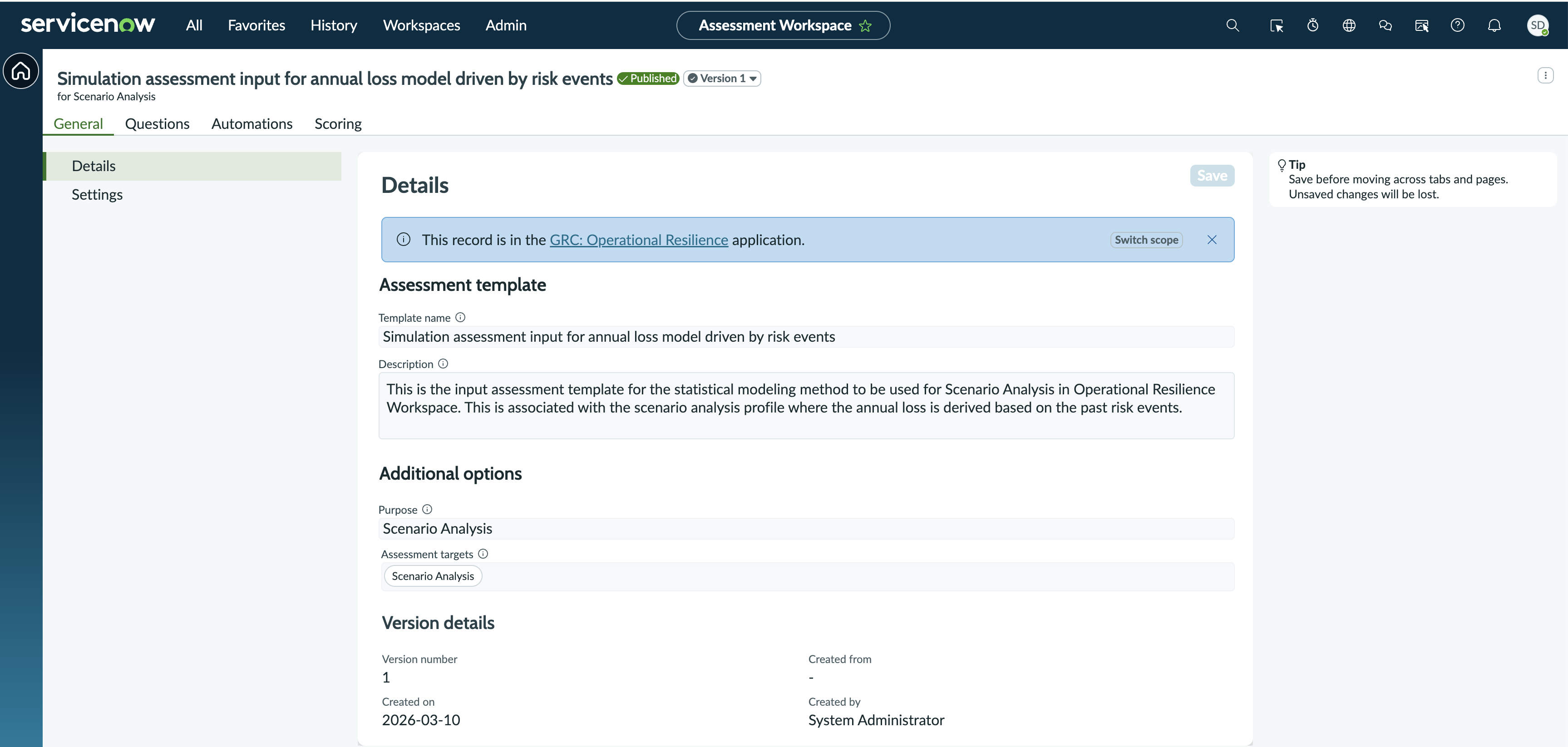Open the help question mark icon
The width and height of the screenshot is (1568, 747).
1457,25
